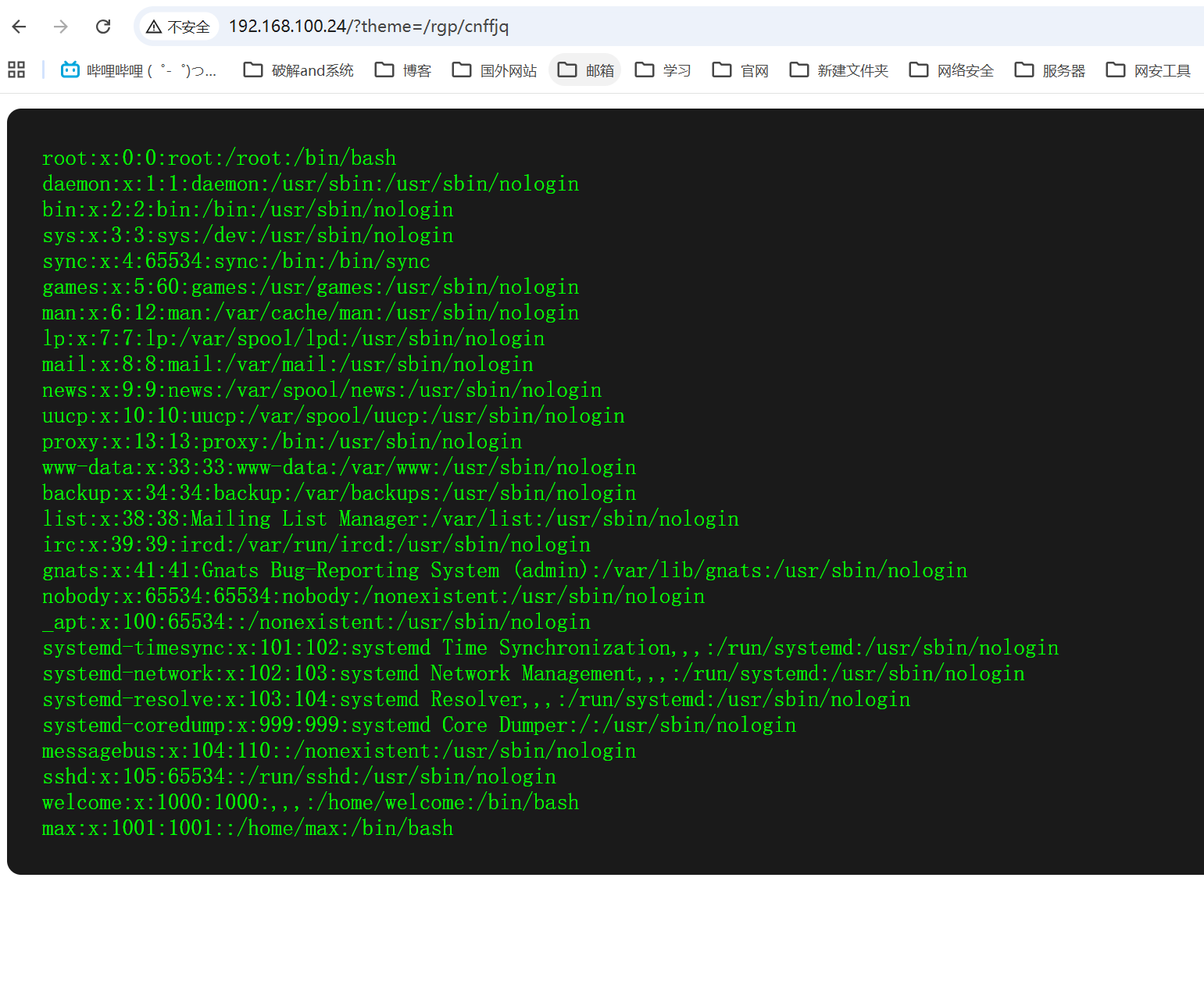Open the 网安工具 bookmark folder
This screenshot has width=1204, height=999.
click(x=1149, y=70)
